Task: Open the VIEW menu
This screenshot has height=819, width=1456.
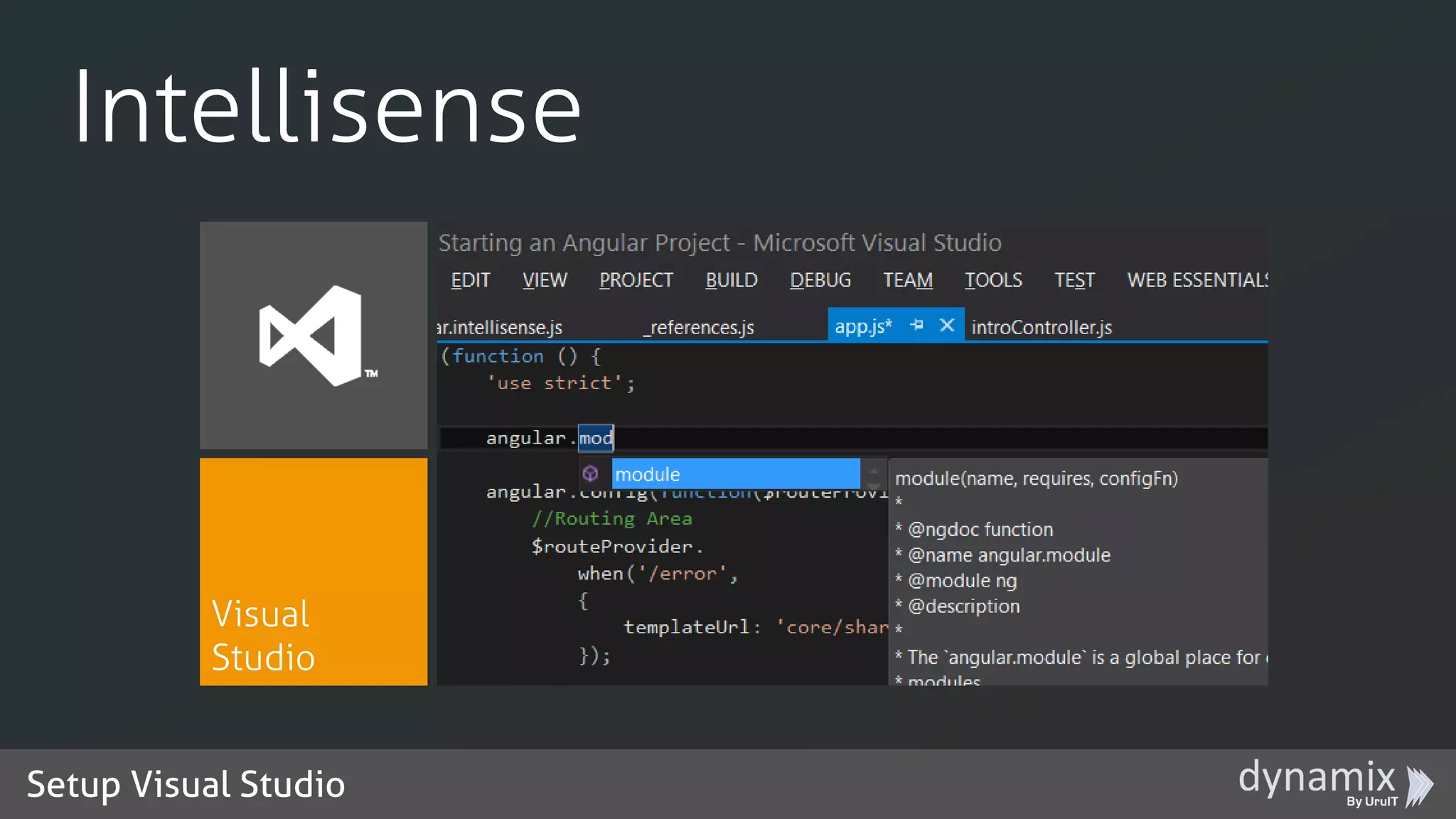Action: coord(545,280)
